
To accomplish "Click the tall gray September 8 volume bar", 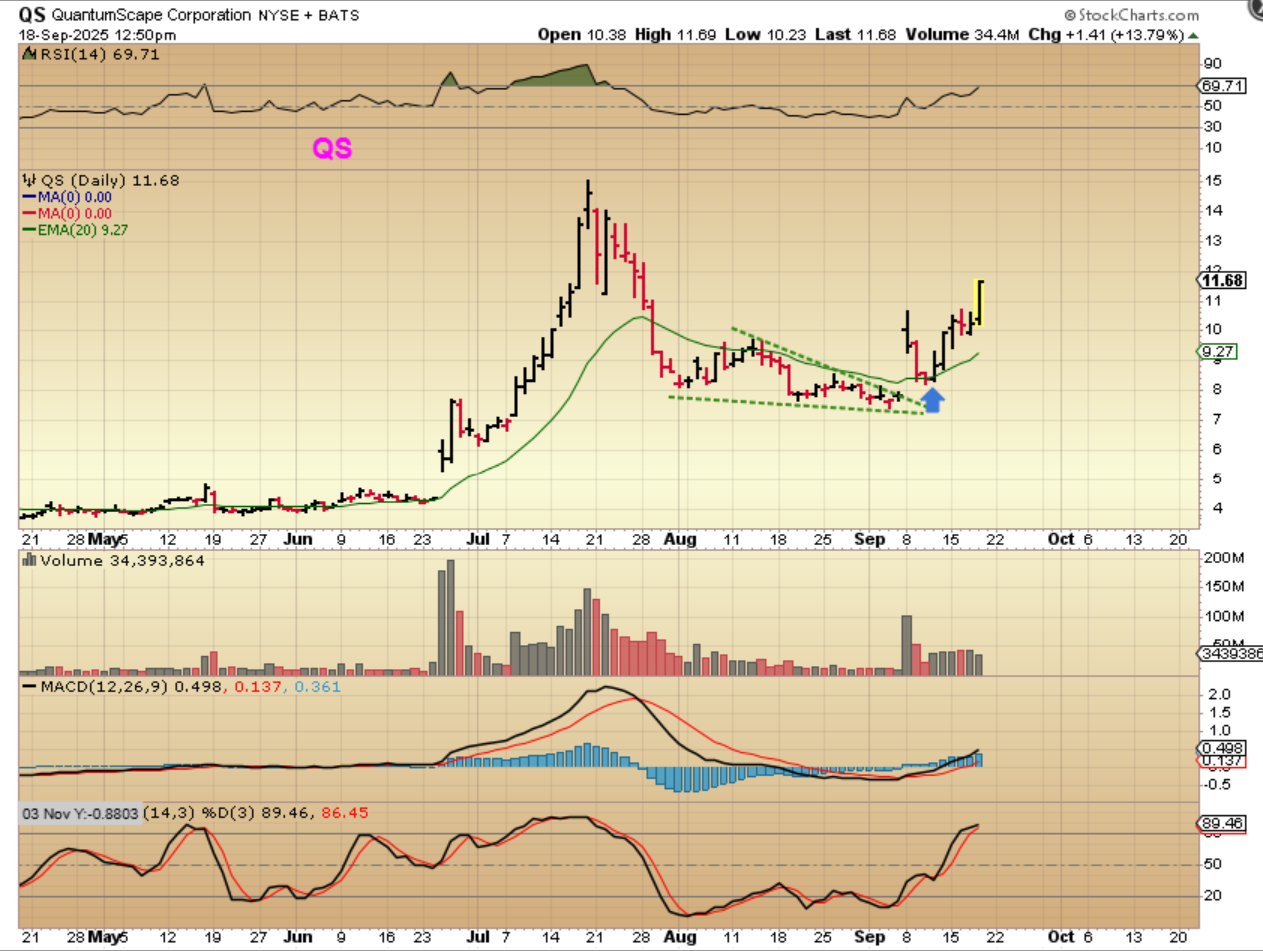I will pyautogui.click(x=907, y=645).
